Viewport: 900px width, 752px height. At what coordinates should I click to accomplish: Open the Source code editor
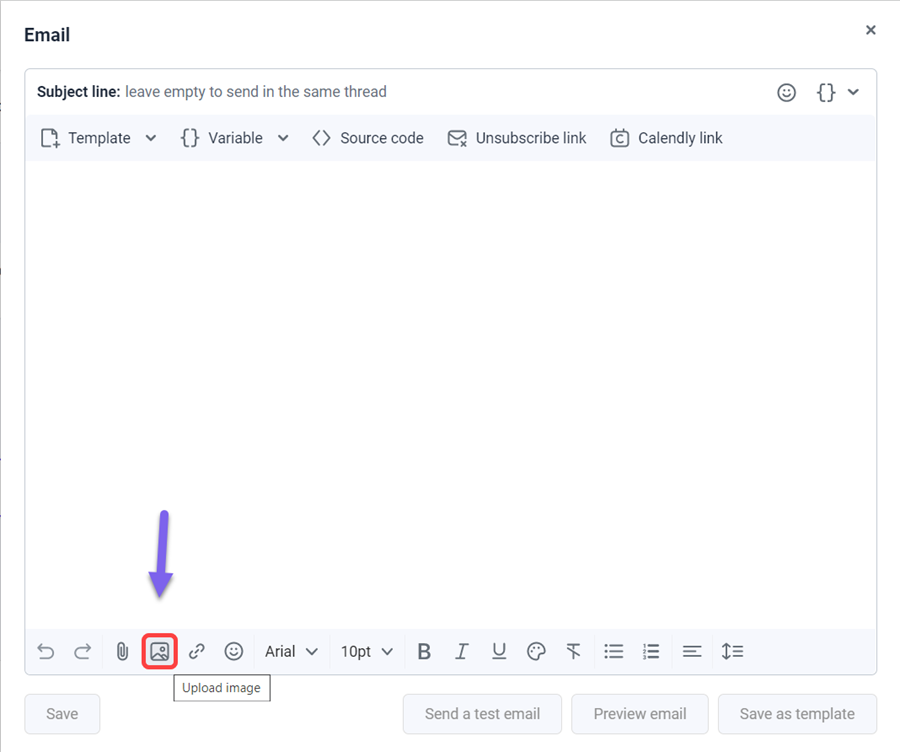[x=368, y=138]
